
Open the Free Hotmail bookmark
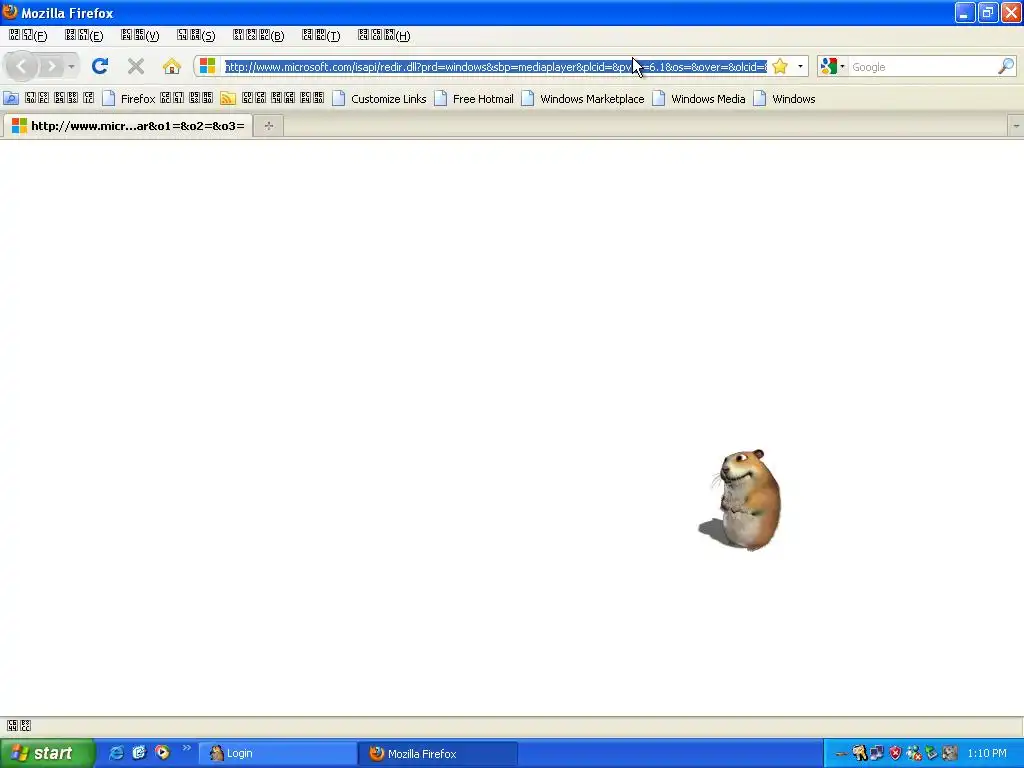(x=474, y=99)
